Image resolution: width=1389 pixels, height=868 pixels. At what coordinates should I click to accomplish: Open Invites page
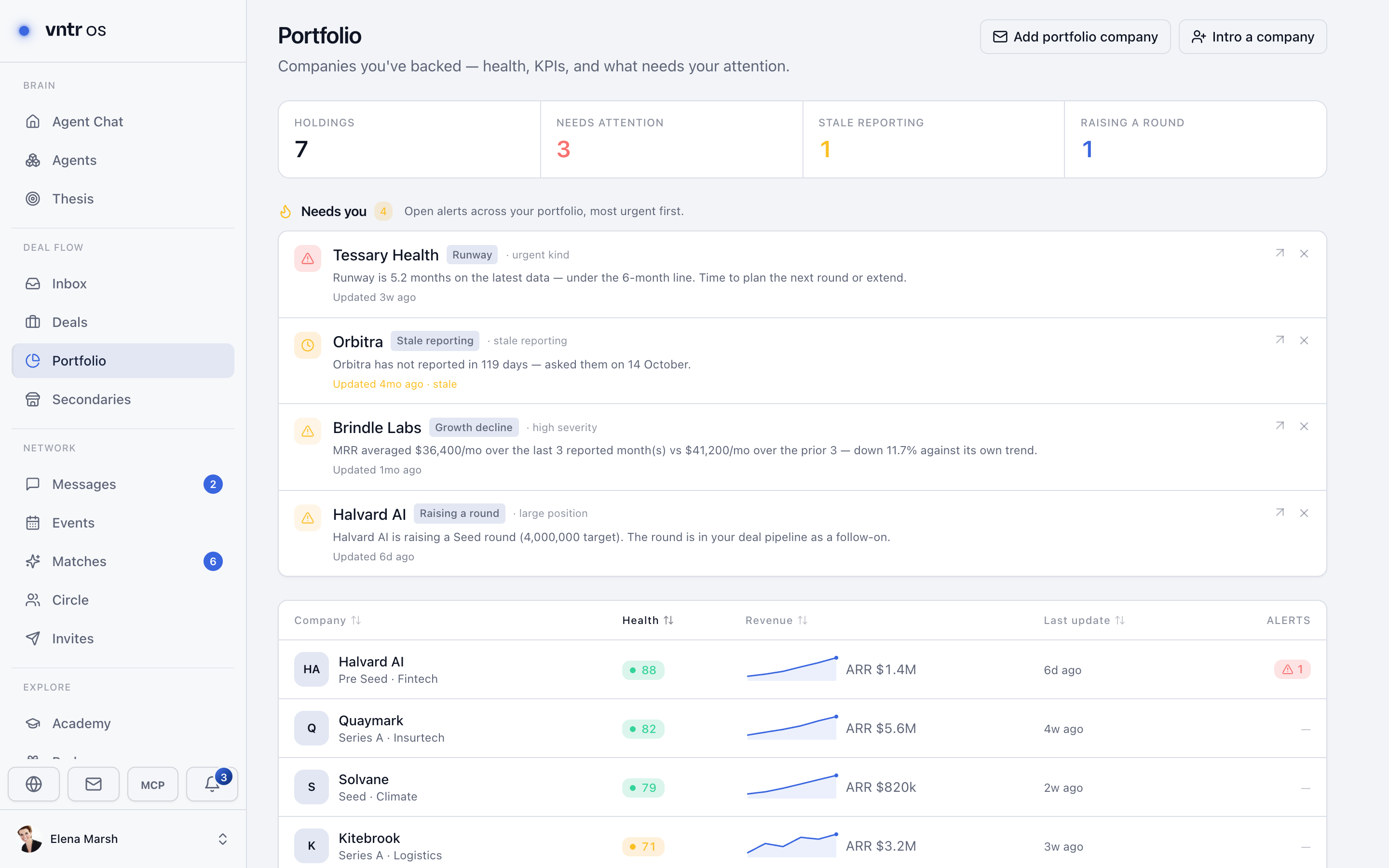(123, 638)
